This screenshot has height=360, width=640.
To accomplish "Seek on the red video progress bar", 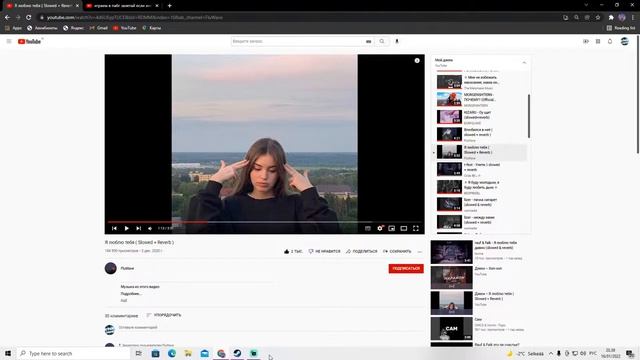I will tap(264, 222).
